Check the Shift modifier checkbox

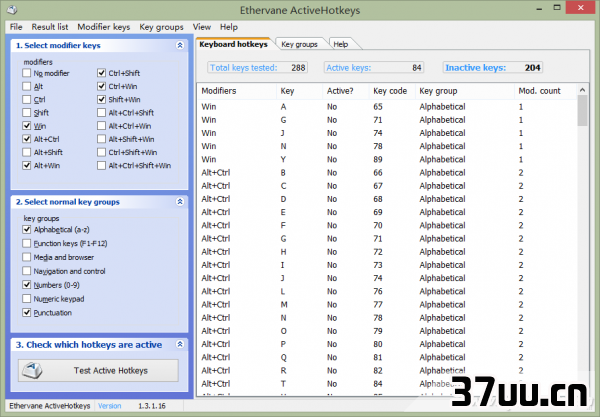point(26,112)
